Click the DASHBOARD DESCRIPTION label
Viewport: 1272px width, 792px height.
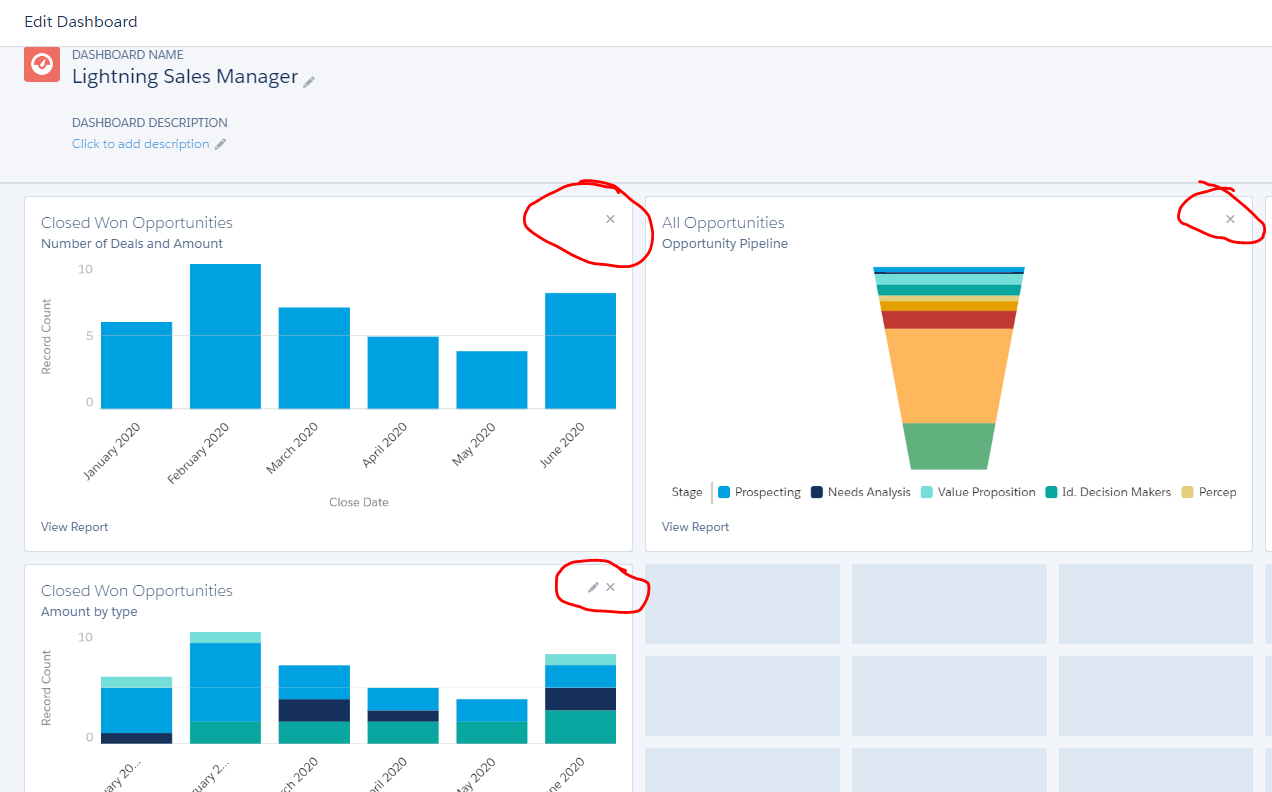point(150,123)
